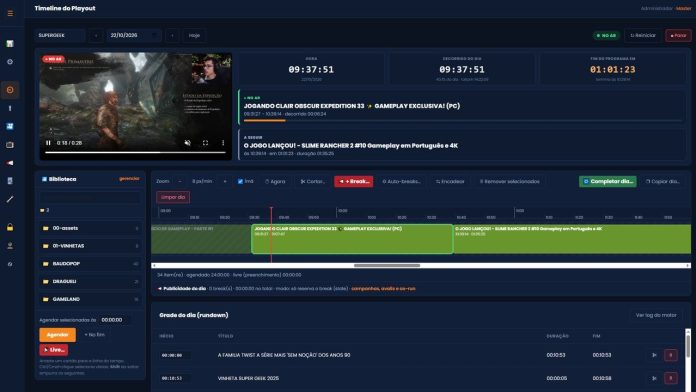This screenshot has height=392, width=696.
Task: Jump to today with the Hoje button
Action: pyautogui.click(x=194, y=35)
